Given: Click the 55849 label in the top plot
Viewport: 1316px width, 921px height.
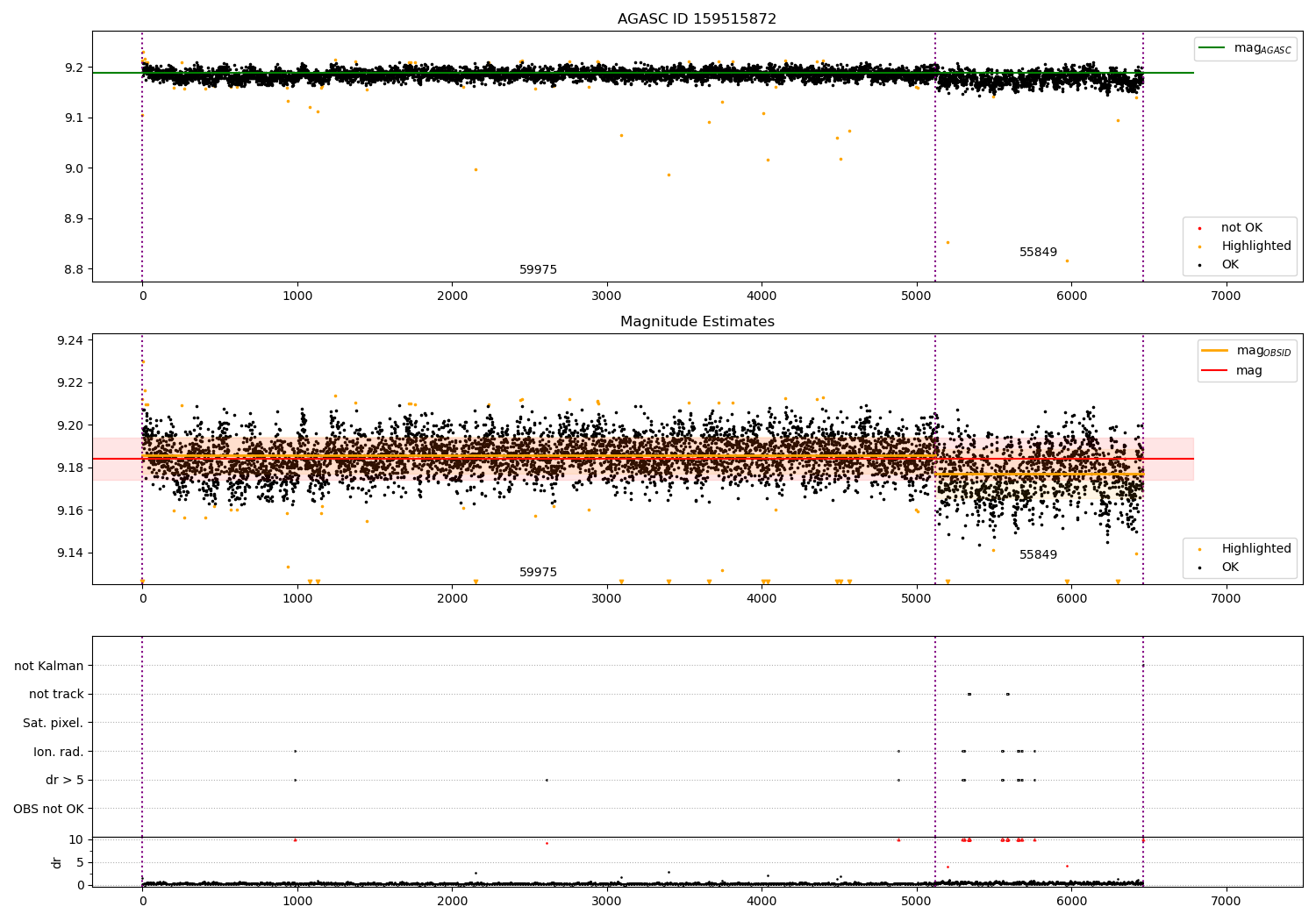Looking at the screenshot, I should 1038,253.
